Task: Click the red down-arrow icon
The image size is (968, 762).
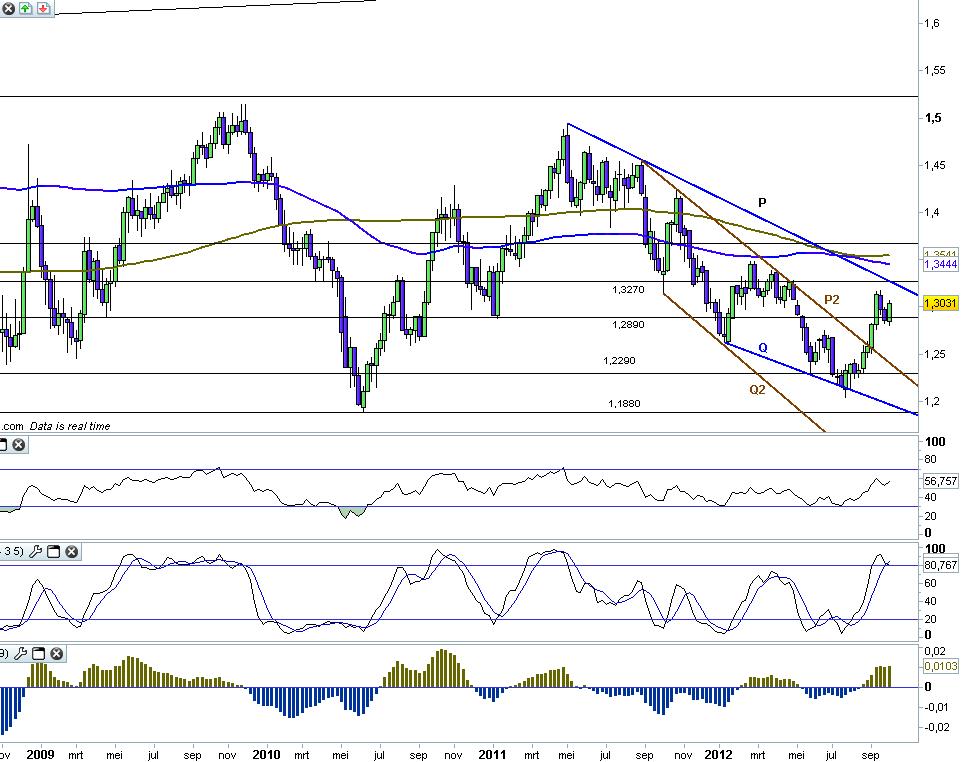Action: pyautogui.click(x=43, y=8)
